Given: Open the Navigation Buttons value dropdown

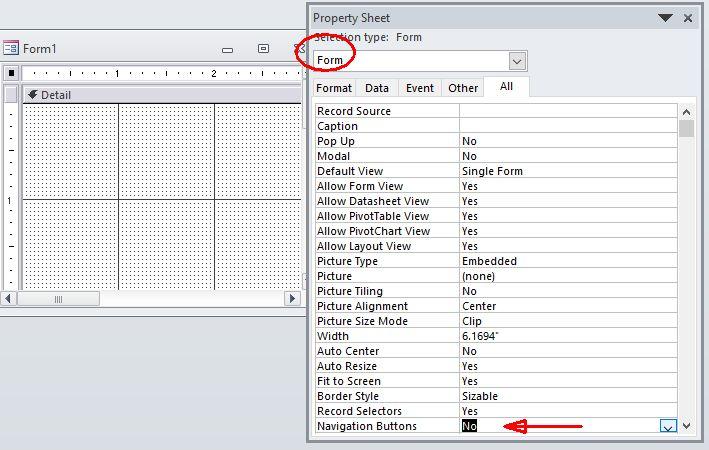Looking at the screenshot, I should [x=668, y=427].
